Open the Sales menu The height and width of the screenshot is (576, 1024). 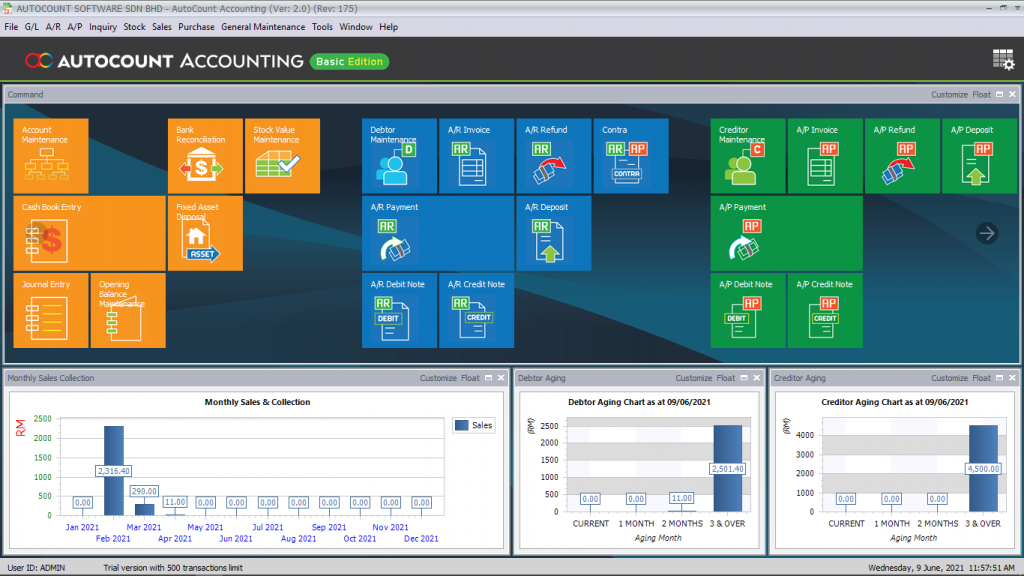pos(161,27)
